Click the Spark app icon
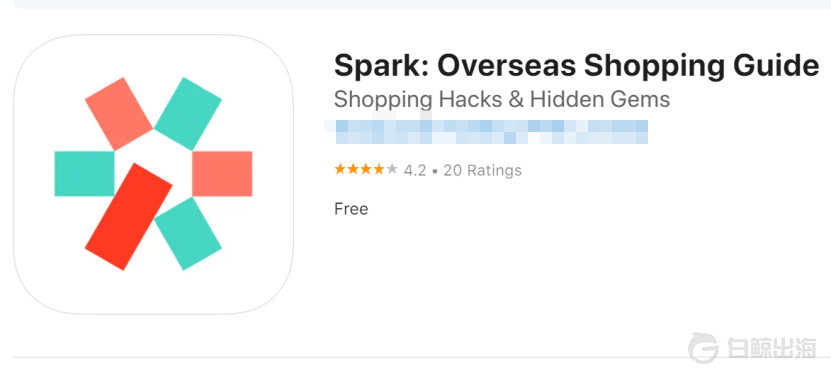This screenshot has height=379, width=831. tap(153, 174)
